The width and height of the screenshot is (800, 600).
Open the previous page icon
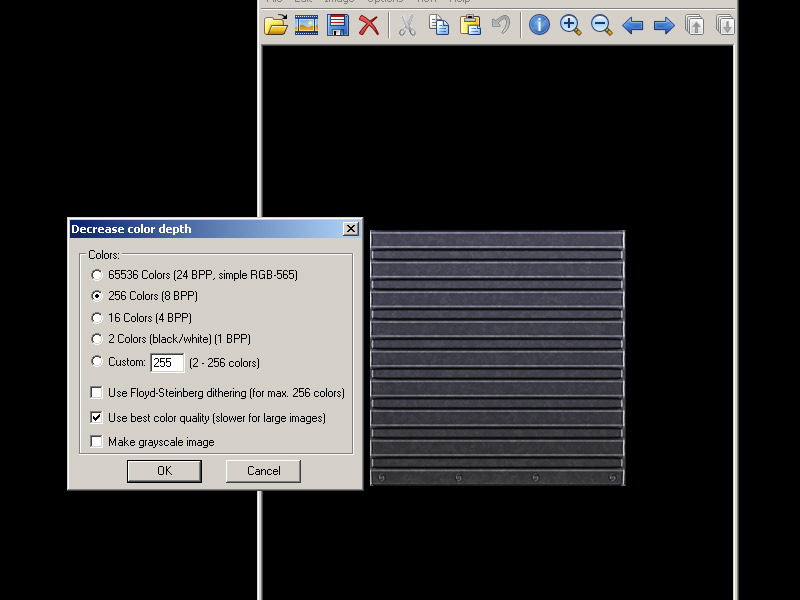[x=695, y=25]
